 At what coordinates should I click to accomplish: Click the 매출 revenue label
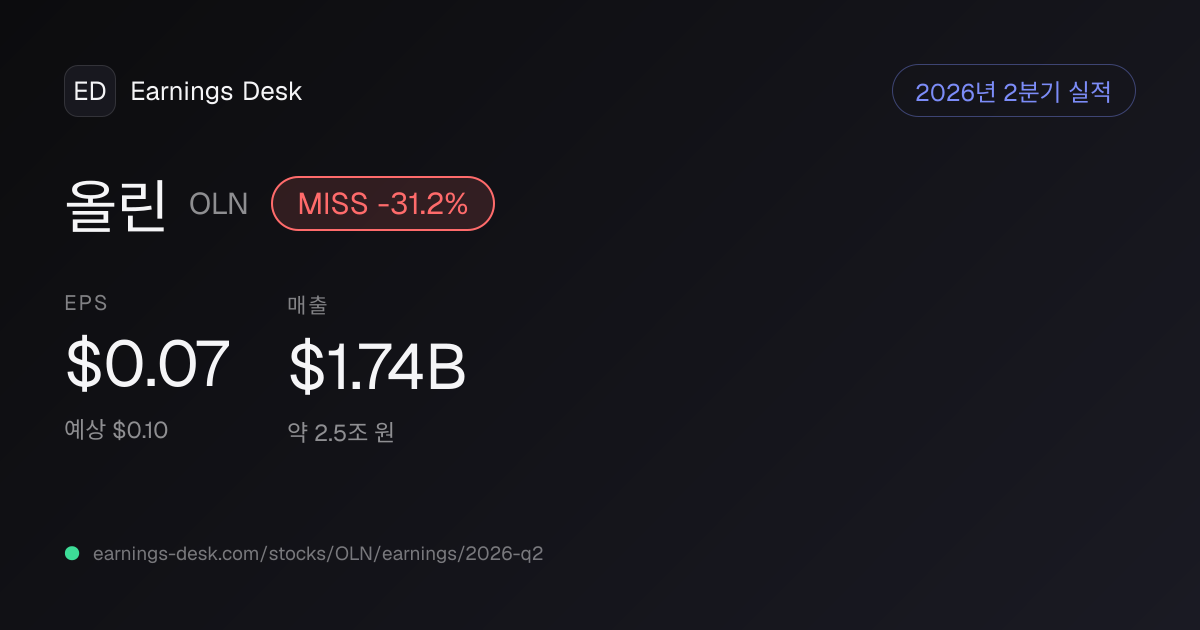307,305
